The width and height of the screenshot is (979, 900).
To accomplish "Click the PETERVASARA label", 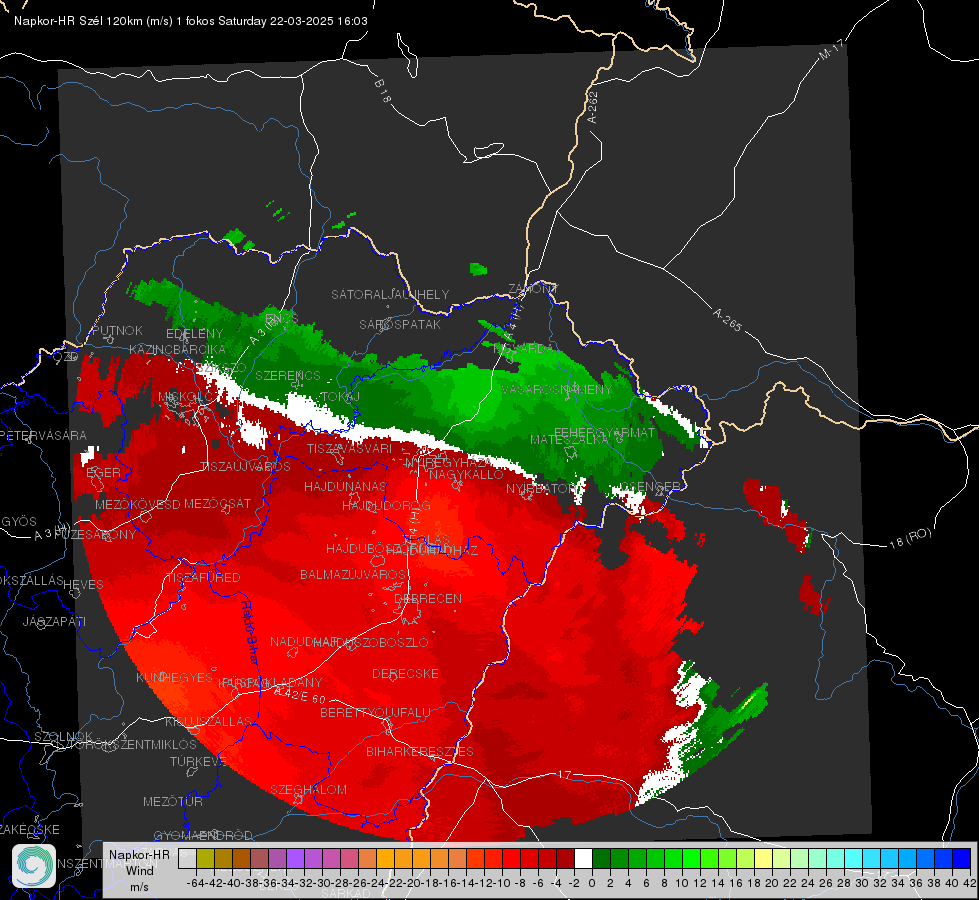I will point(44,435).
